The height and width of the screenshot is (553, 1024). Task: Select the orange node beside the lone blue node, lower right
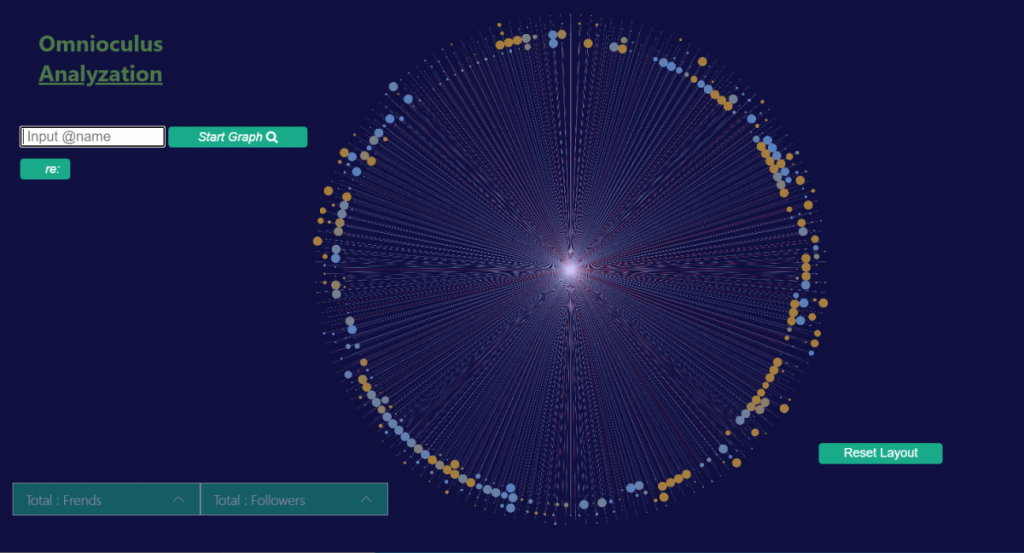tap(737, 462)
